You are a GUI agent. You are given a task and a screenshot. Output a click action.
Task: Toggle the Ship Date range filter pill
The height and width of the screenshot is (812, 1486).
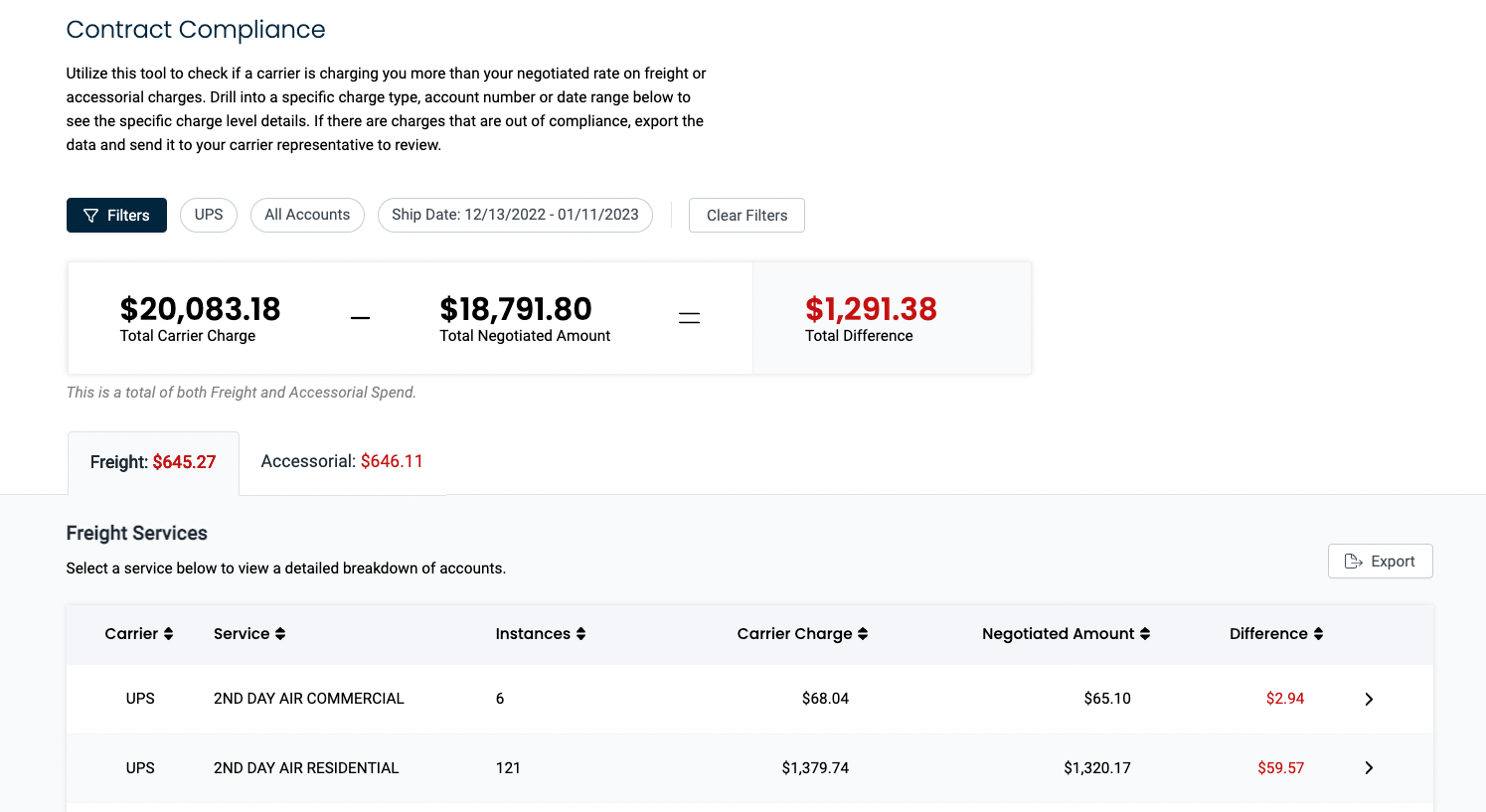click(515, 215)
